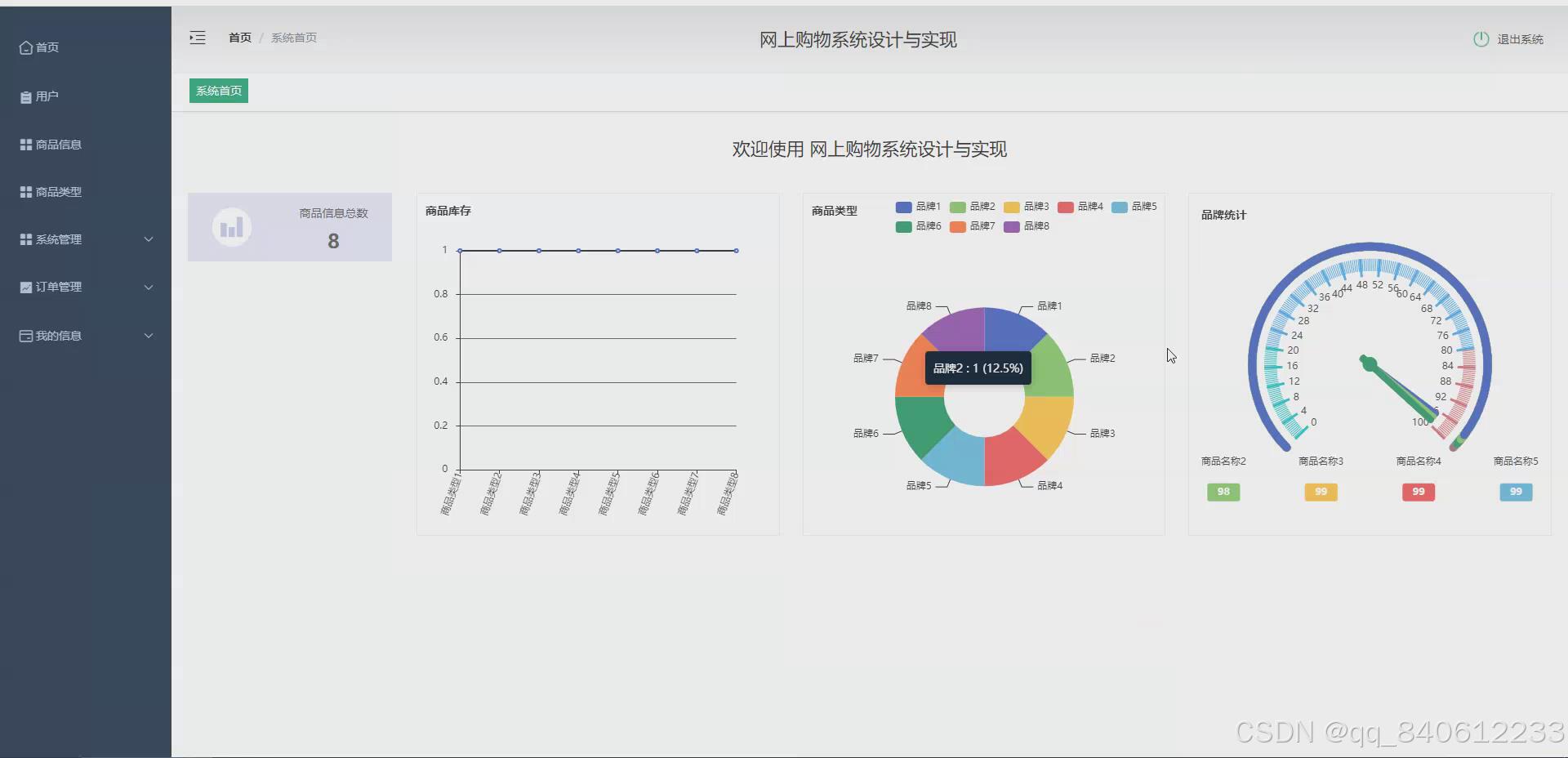Expand the 订单管理 menu
The image size is (1568, 758).
149,287
